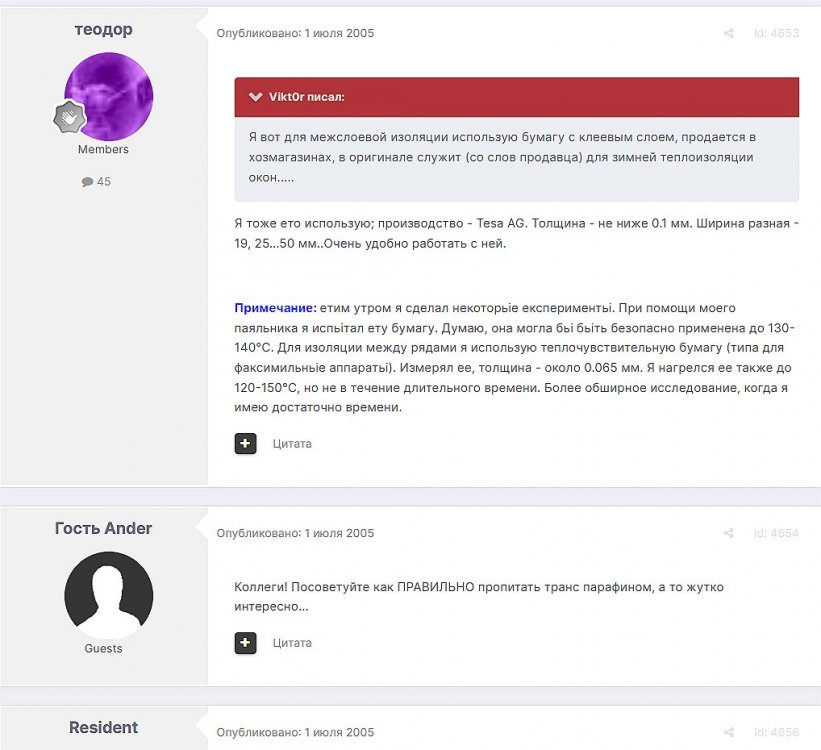Click the share icon in Гость Ander's post

click(728, 533)
